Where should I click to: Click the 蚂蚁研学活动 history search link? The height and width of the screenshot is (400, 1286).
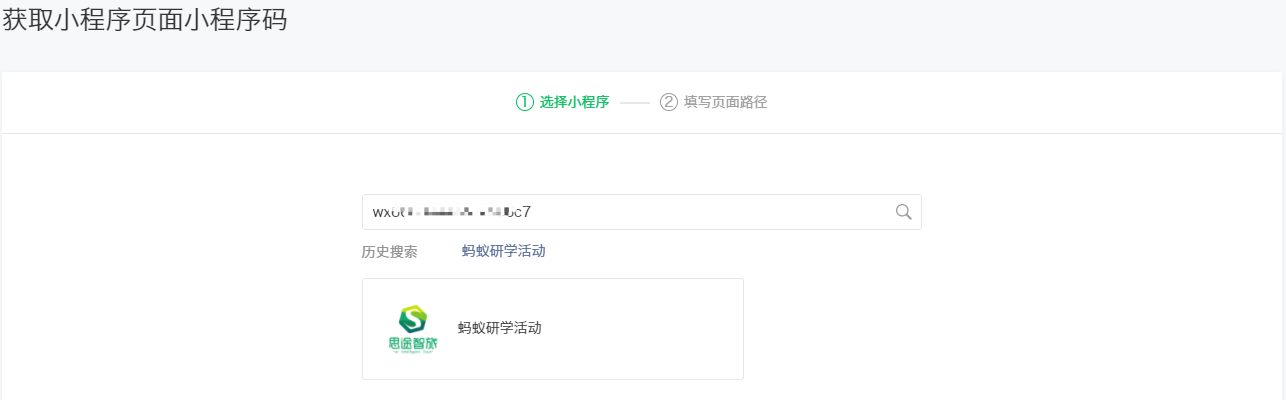[x=503, y=251]
